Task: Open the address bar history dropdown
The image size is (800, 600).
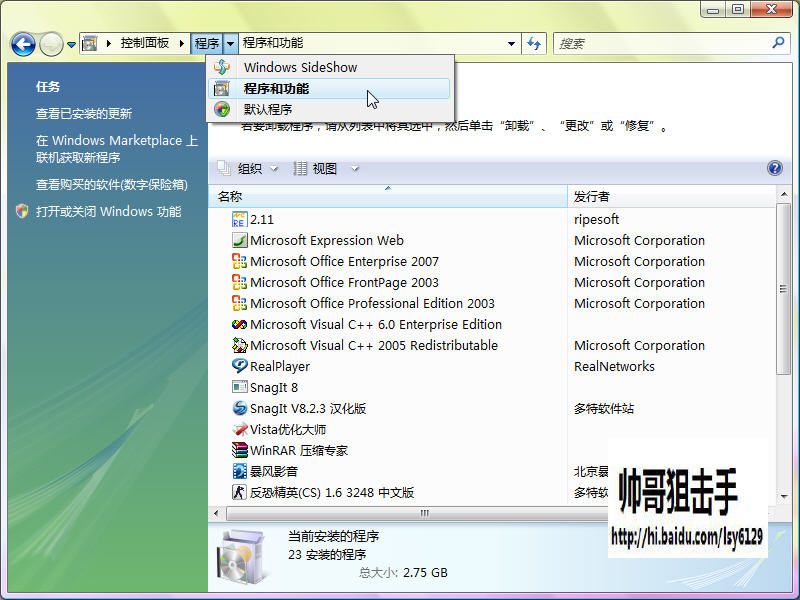Action: (511, 44)
